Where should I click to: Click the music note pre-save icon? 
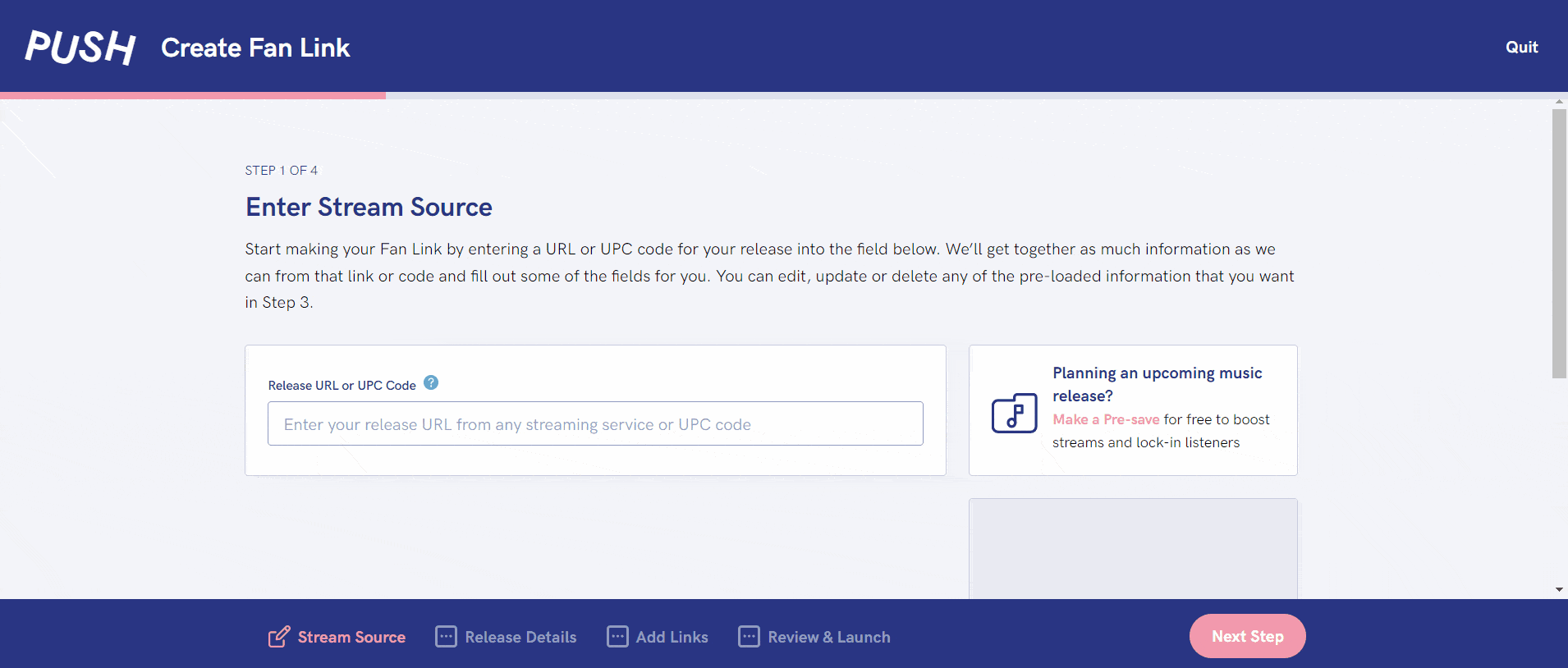(1015, 413)
